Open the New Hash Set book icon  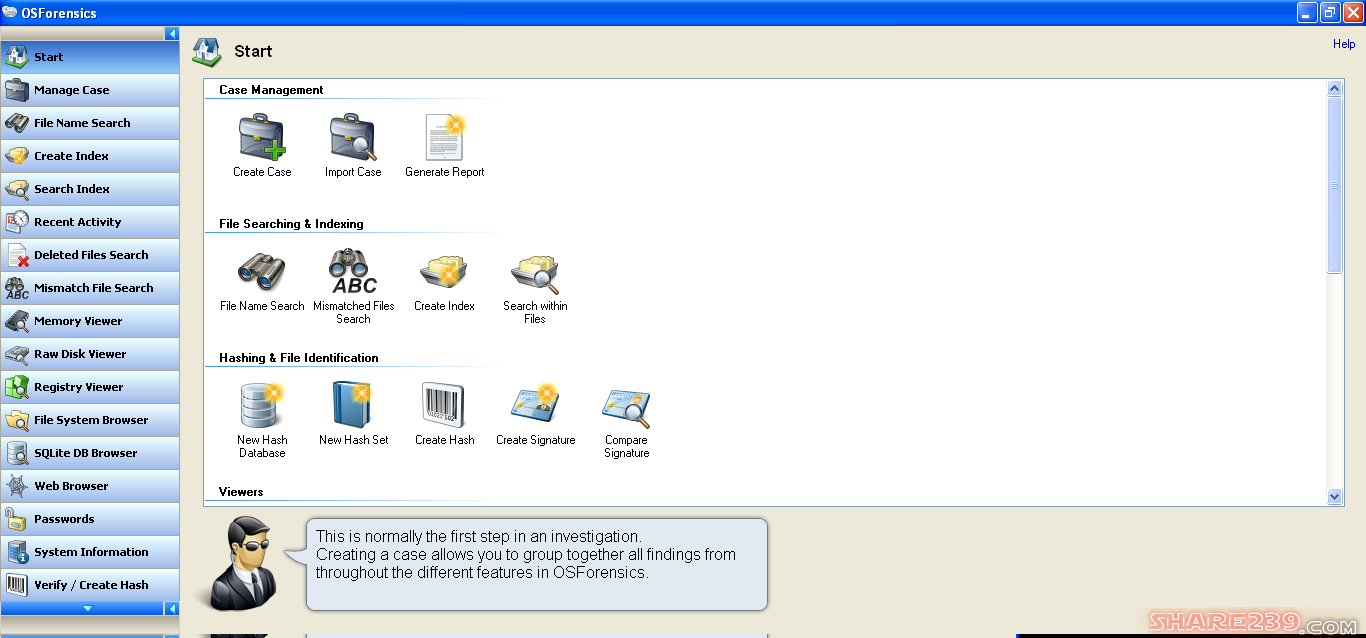[353, 406]
